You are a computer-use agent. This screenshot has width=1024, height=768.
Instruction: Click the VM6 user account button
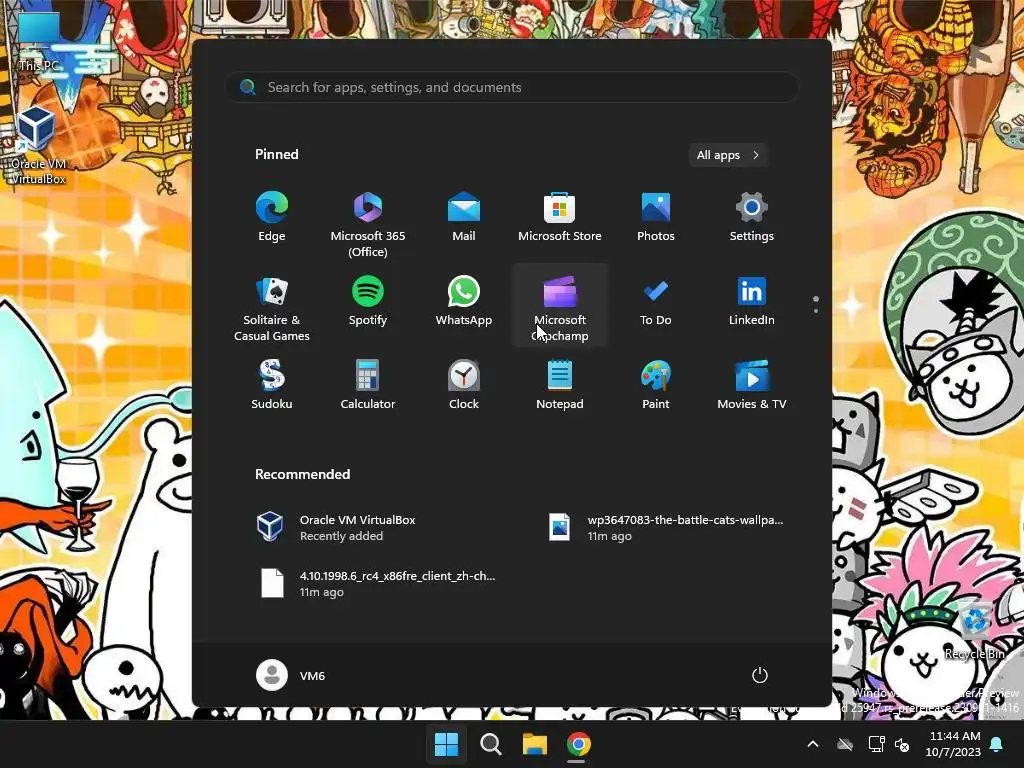pyautogui.click(x=291, y=675)
